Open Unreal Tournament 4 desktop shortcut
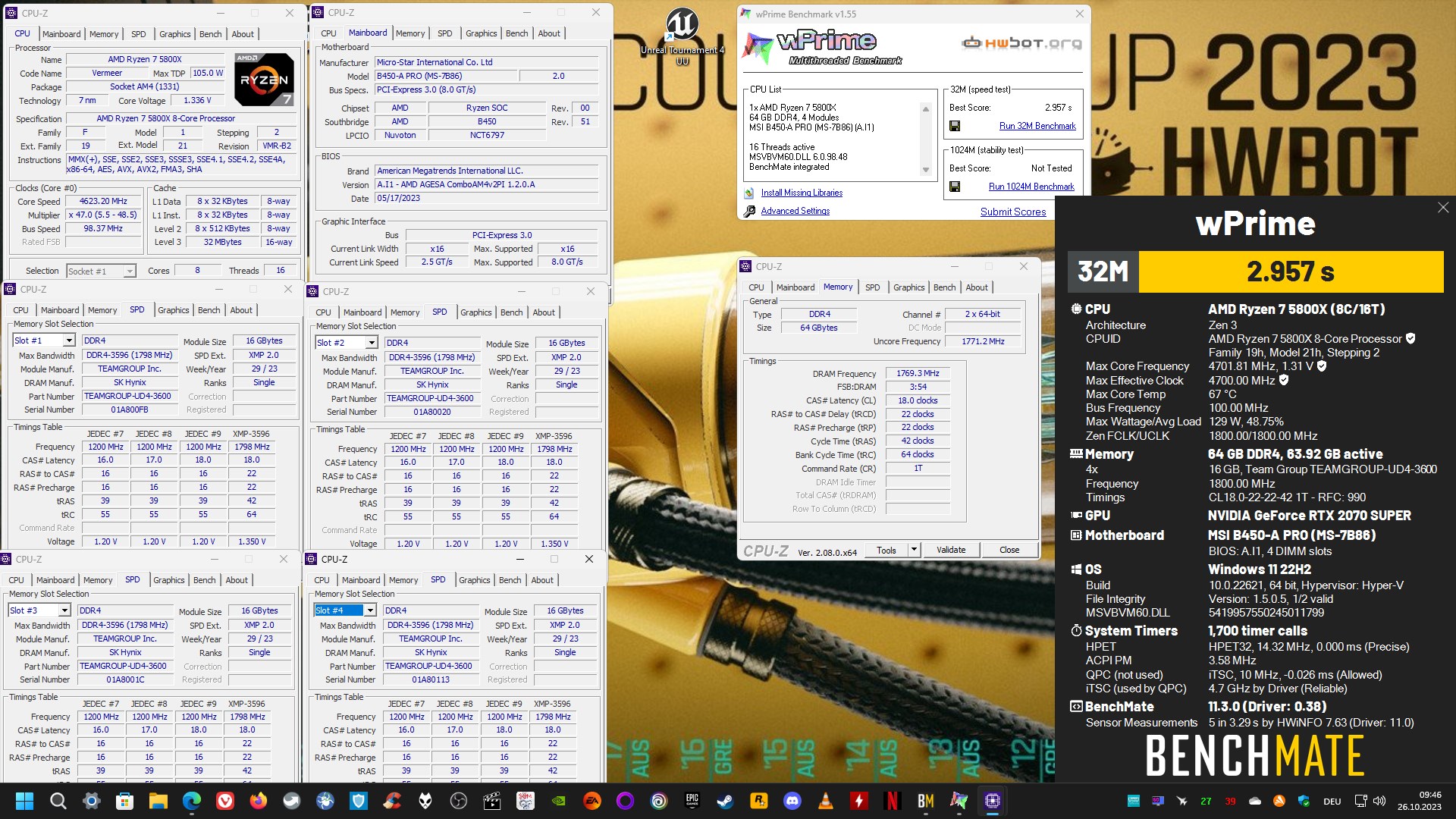Image resolution: width=1456 pixels, height=819 pixels. point(682,36)
